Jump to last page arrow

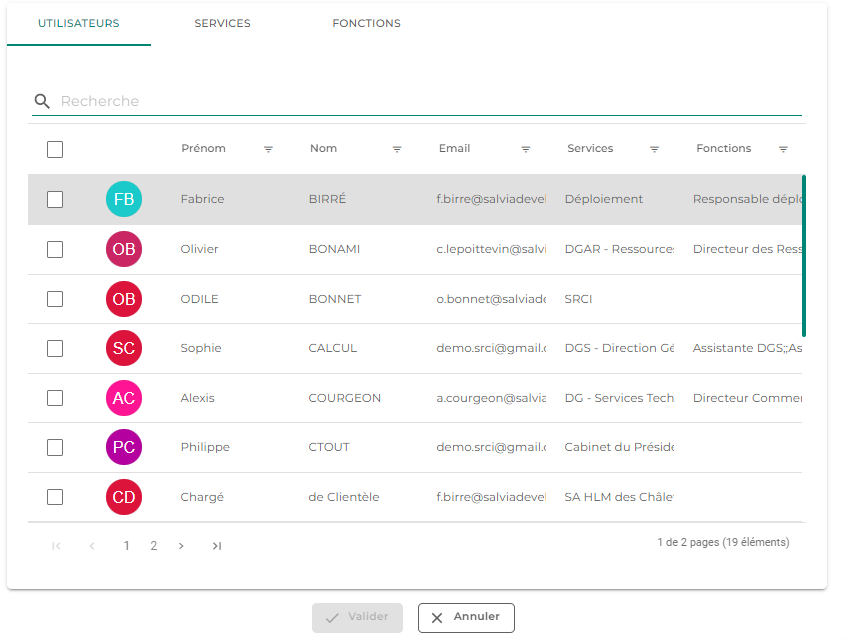tap(217, 546)
